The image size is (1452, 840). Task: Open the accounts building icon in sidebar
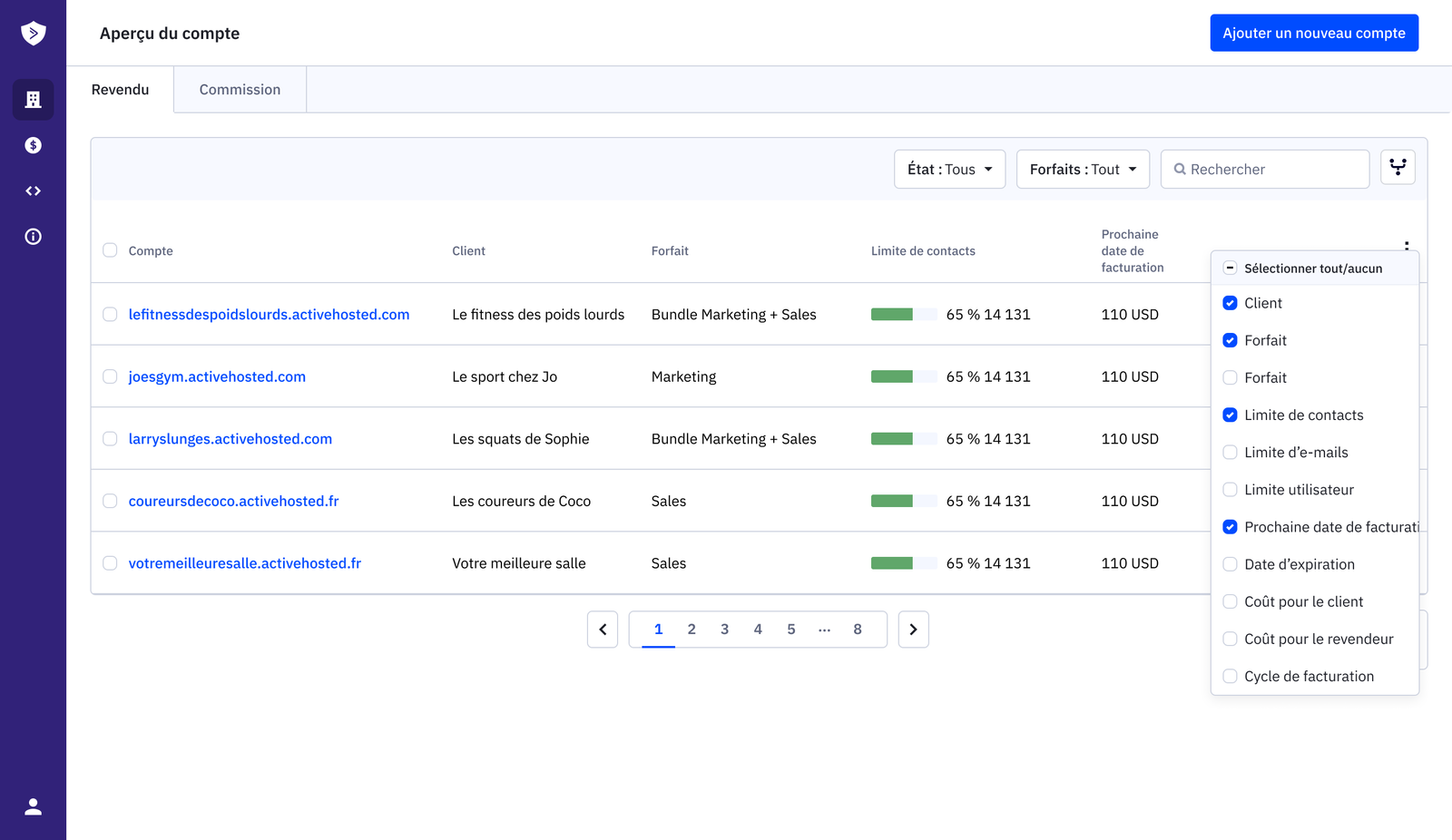coord(33,100)
